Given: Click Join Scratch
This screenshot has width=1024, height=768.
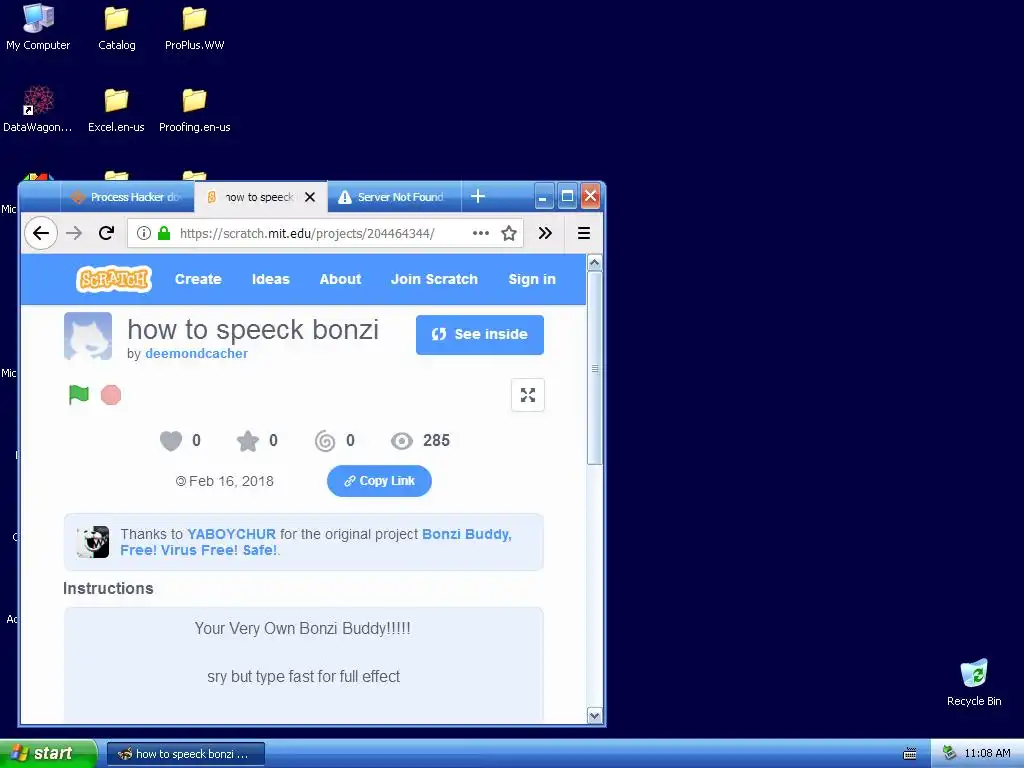Looking at the screenshot, I should tap(434, 279).
